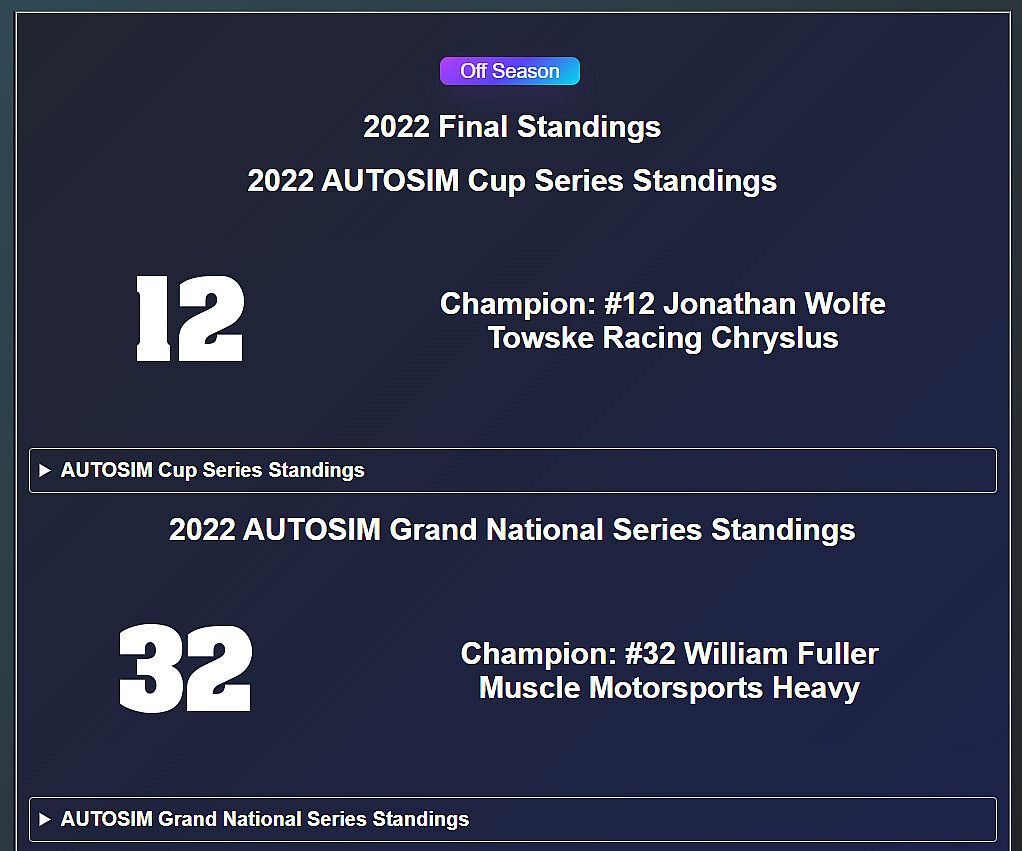This screenshot has width=1022, height=851.
Task: Click the large number 32 car logo
Action: pyautogui.click(x=186, y=668)
